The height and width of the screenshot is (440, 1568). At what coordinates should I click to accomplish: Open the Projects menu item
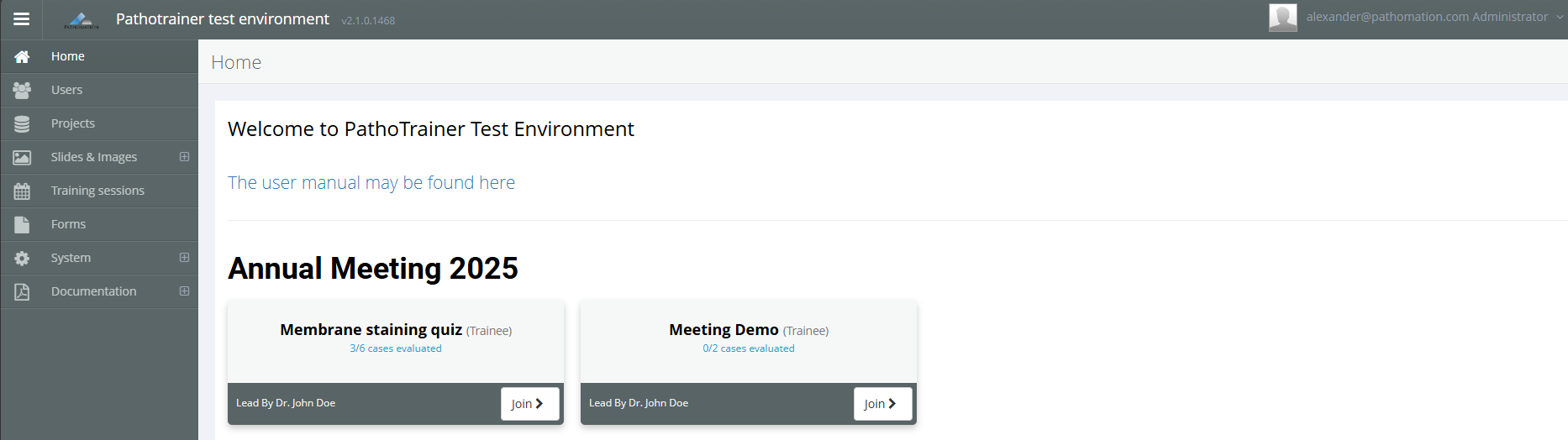(73, 123)
